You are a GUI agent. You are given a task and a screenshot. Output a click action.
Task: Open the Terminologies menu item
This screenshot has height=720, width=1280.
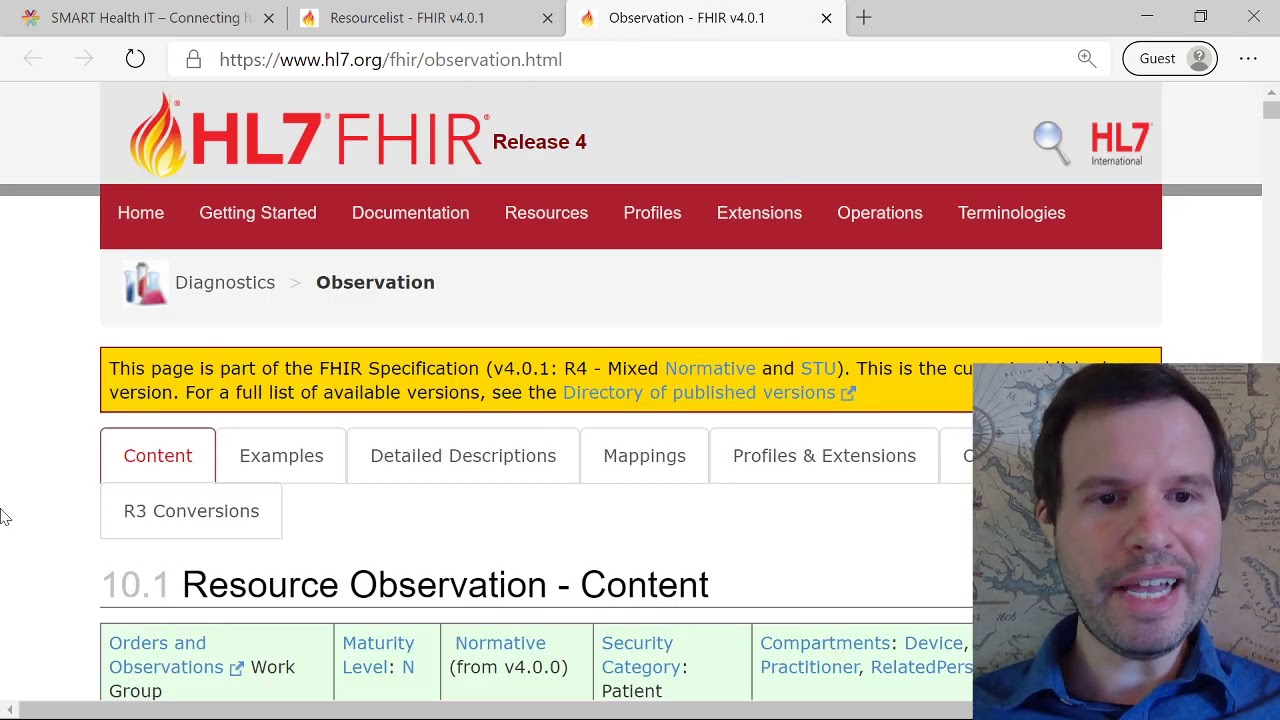click(1012, 213)
